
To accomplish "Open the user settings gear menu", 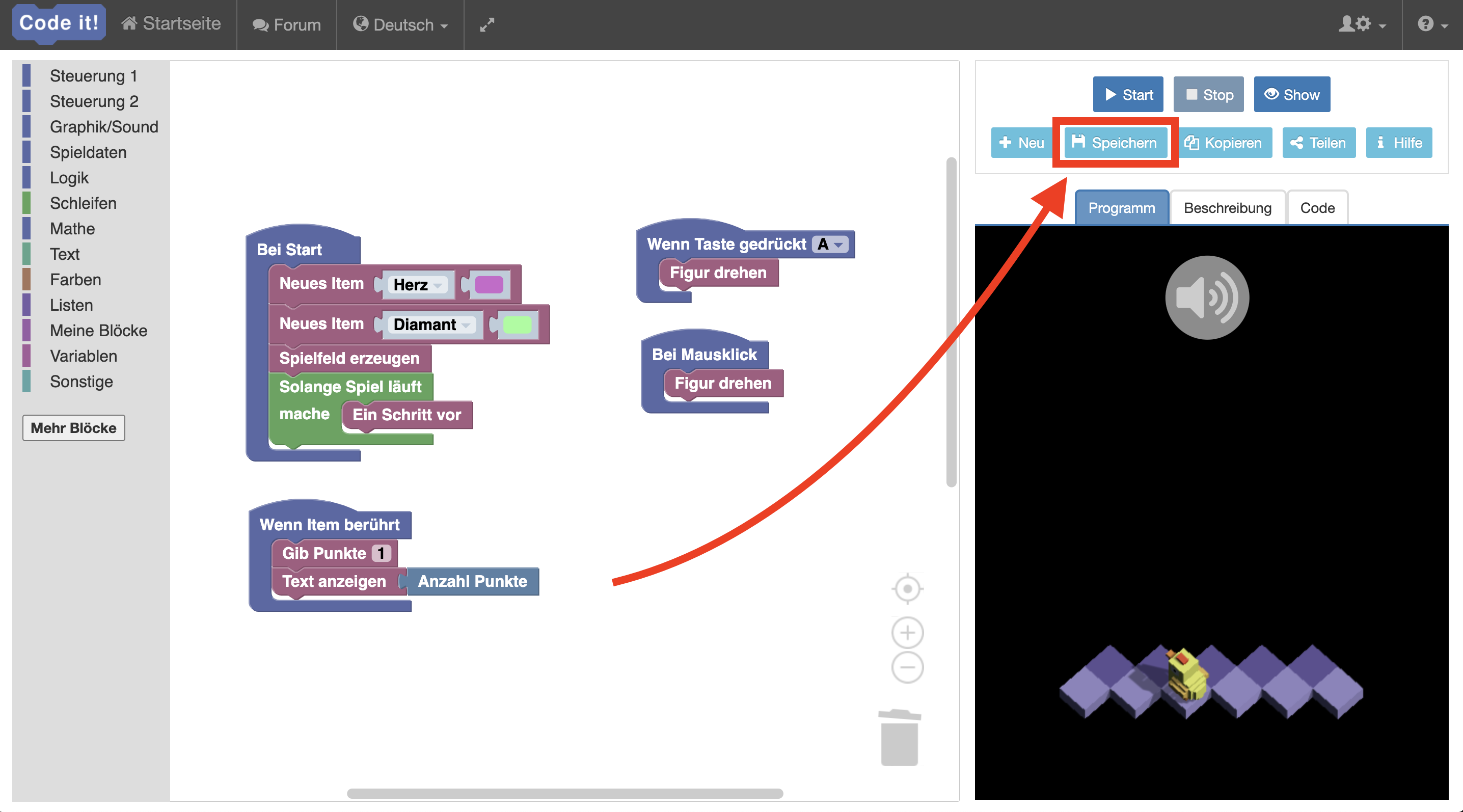I will tap(1362, 24).
